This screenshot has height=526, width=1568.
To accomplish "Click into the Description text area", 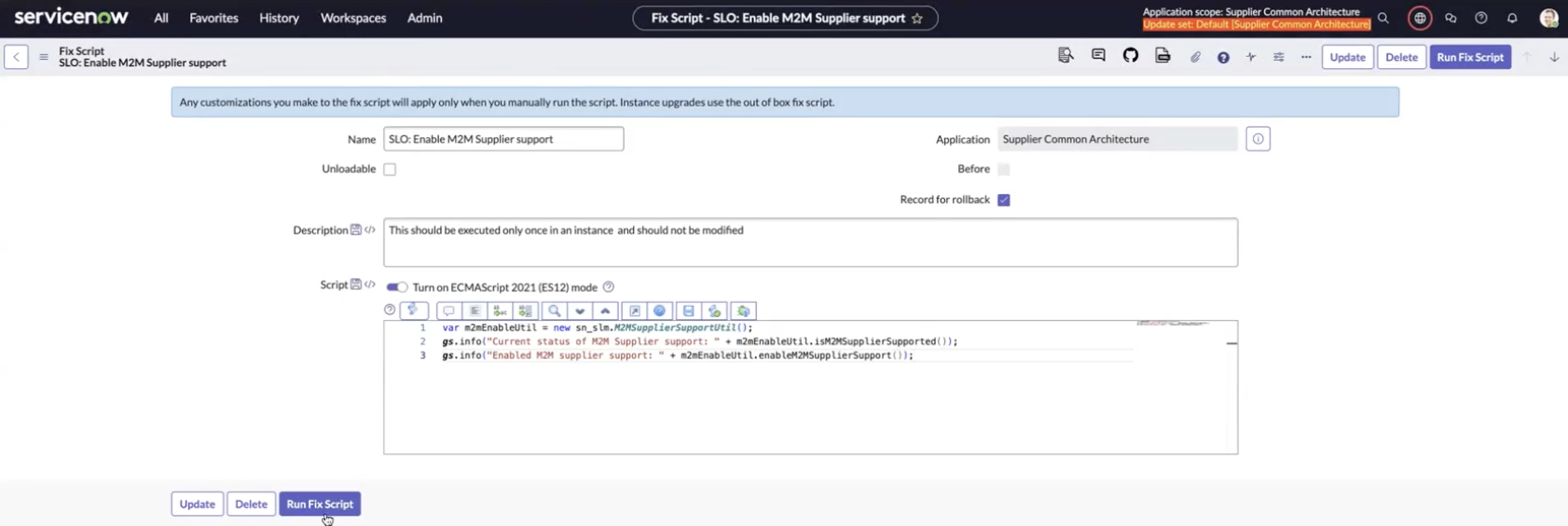I will click(810, 242).
